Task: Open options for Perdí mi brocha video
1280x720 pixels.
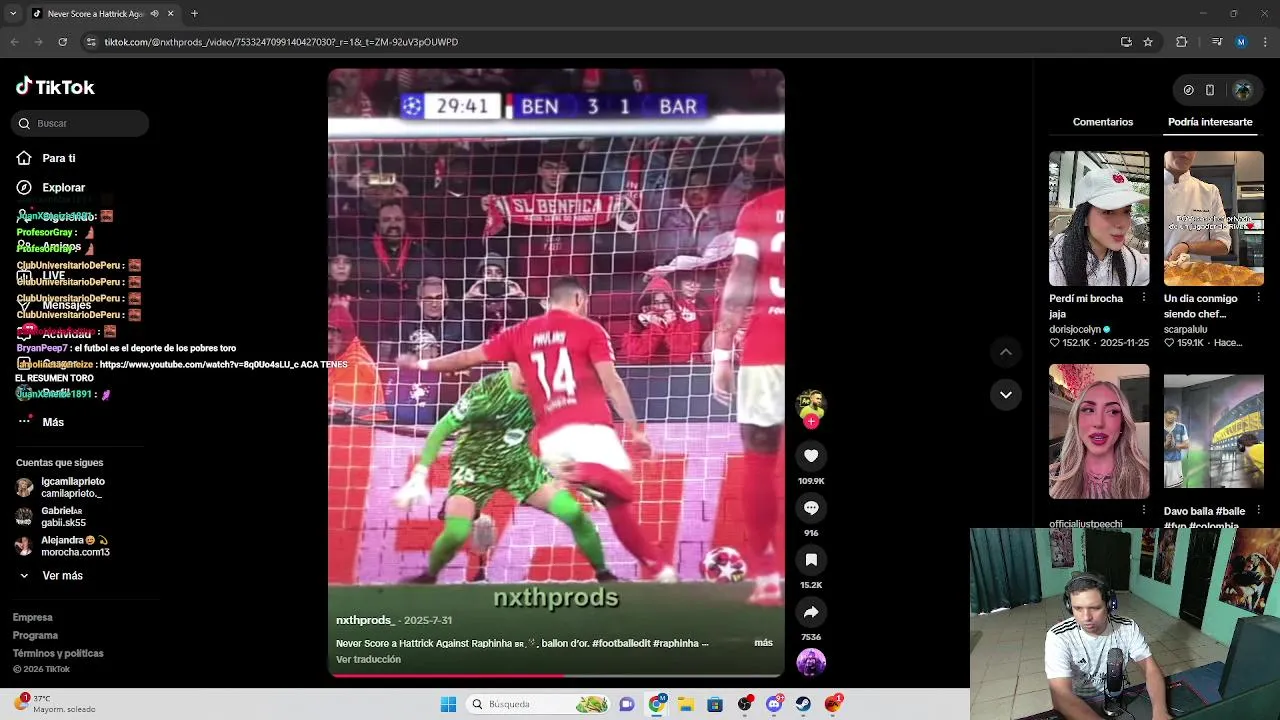Action: point(1144,298)
